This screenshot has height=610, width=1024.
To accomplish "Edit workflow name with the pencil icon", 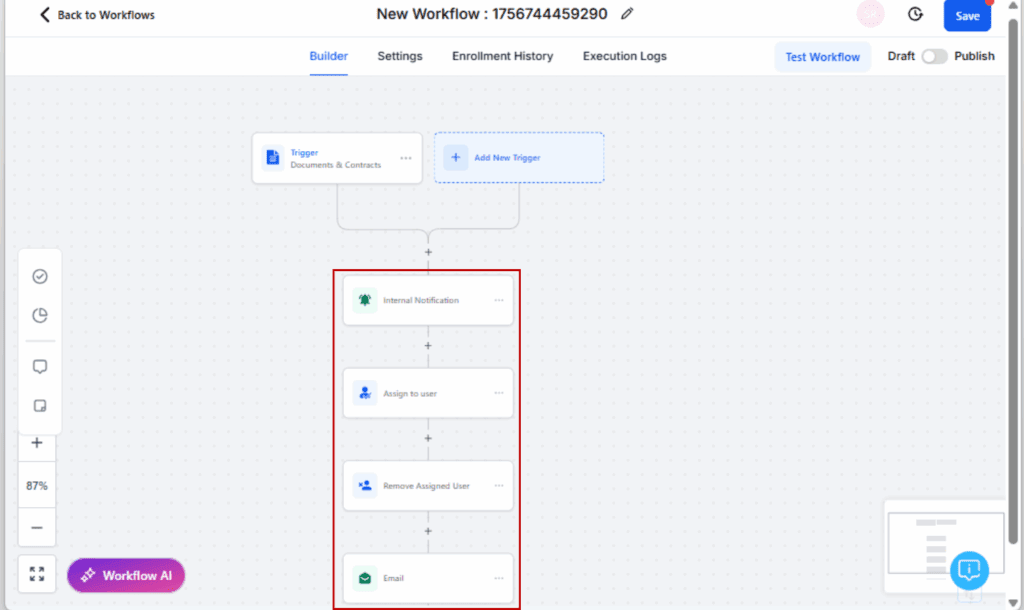I will coord(627,14).
